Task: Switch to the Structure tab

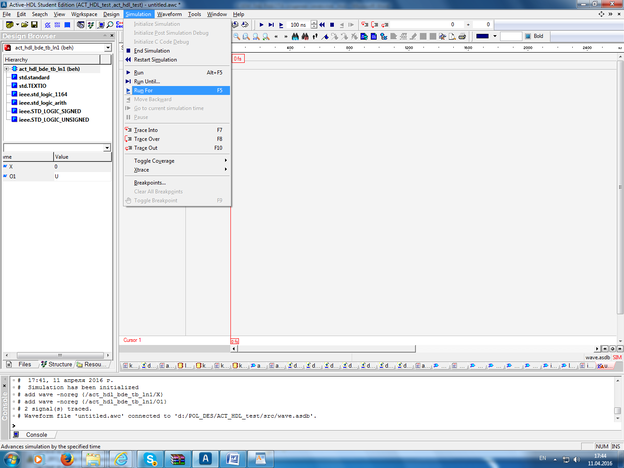Action: tap(60, 365)
